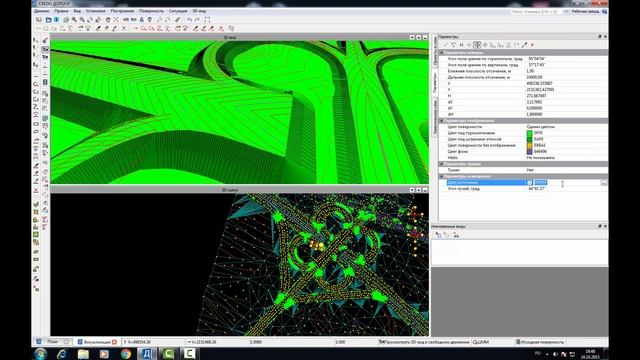Click the command search box at top right
Screen dimensions: 640x360
pyautogui.click(x=536, y=11)
